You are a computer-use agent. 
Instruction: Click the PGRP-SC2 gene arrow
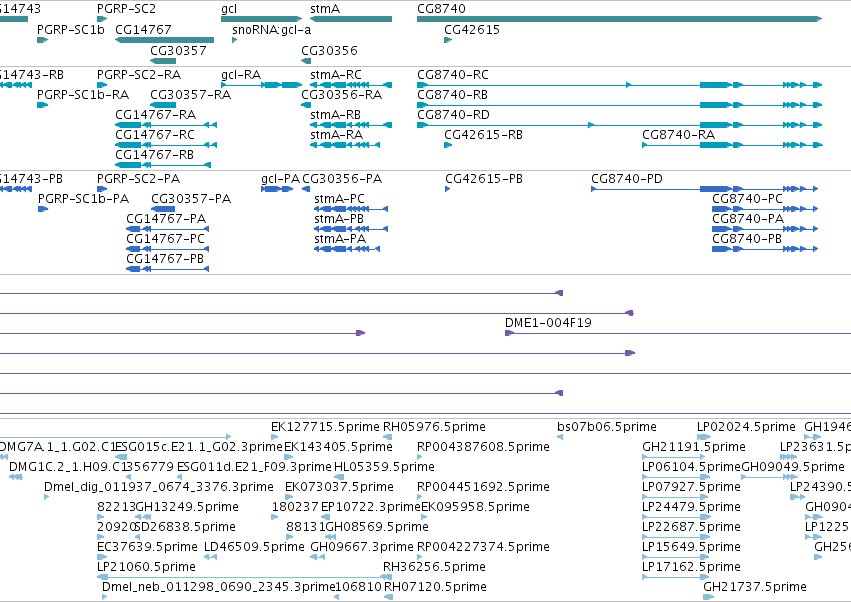pos(102,19)
